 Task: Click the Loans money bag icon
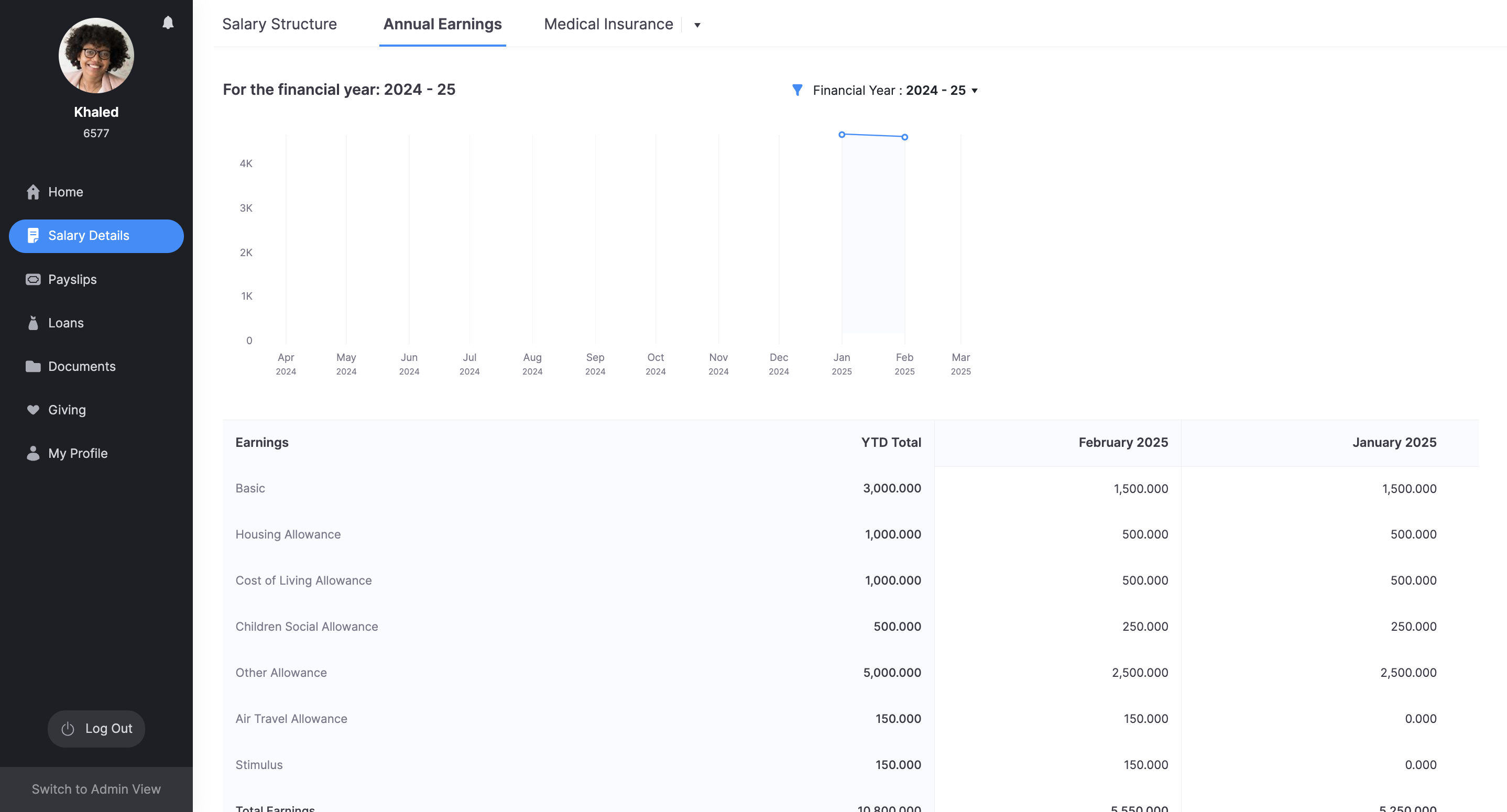(33, 323)
